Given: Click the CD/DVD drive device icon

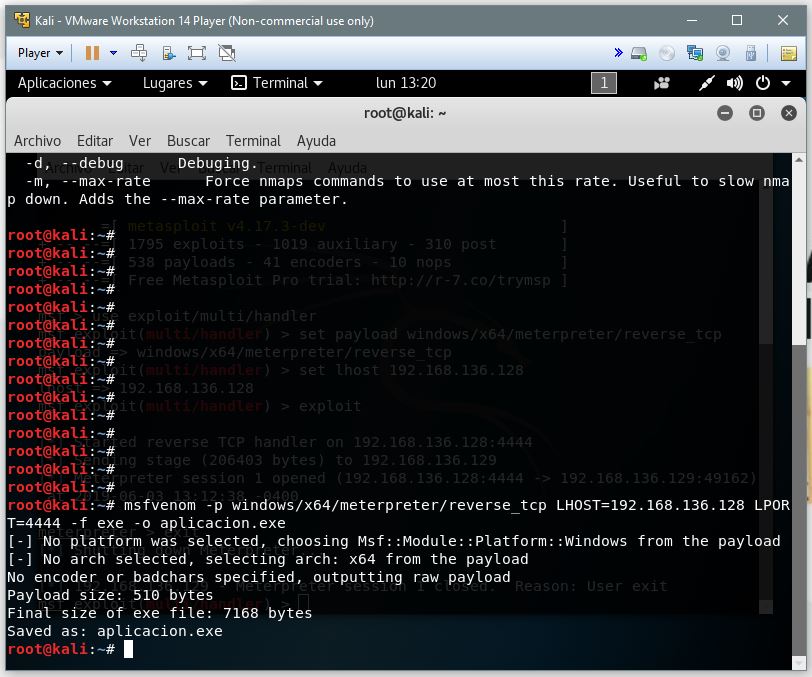Looking at the screenshot, I should point(667,53).
